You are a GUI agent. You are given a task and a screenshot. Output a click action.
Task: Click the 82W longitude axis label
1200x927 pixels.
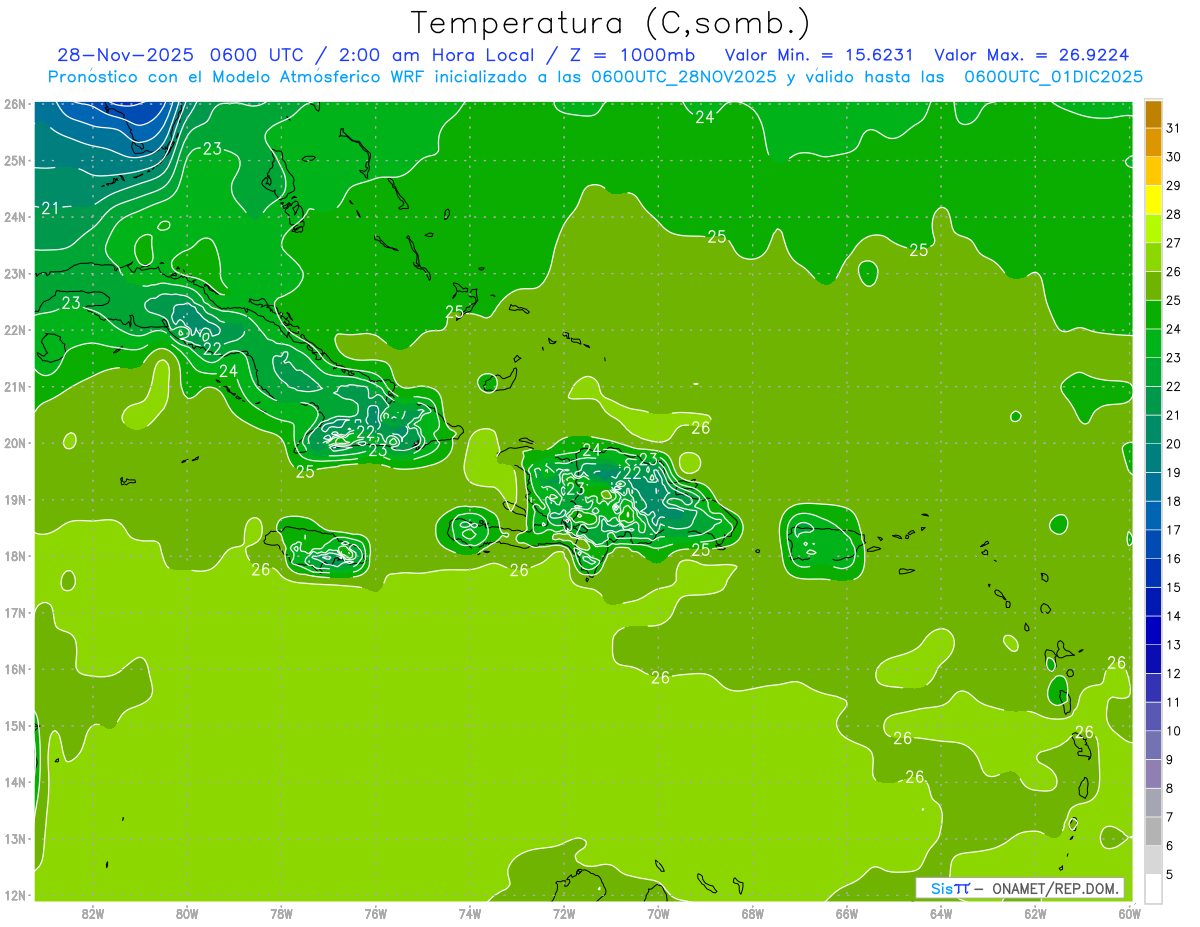[x=93, y=913]
